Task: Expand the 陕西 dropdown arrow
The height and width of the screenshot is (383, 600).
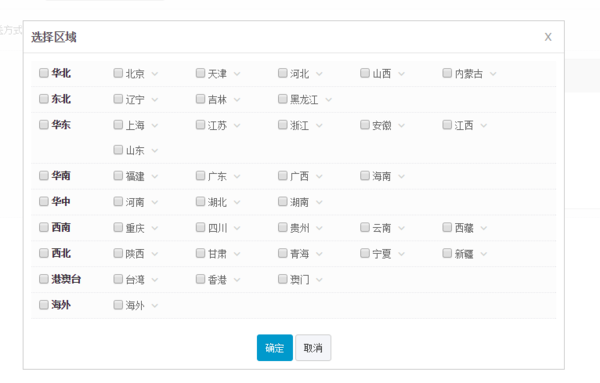Action: [x=155, y=254]
